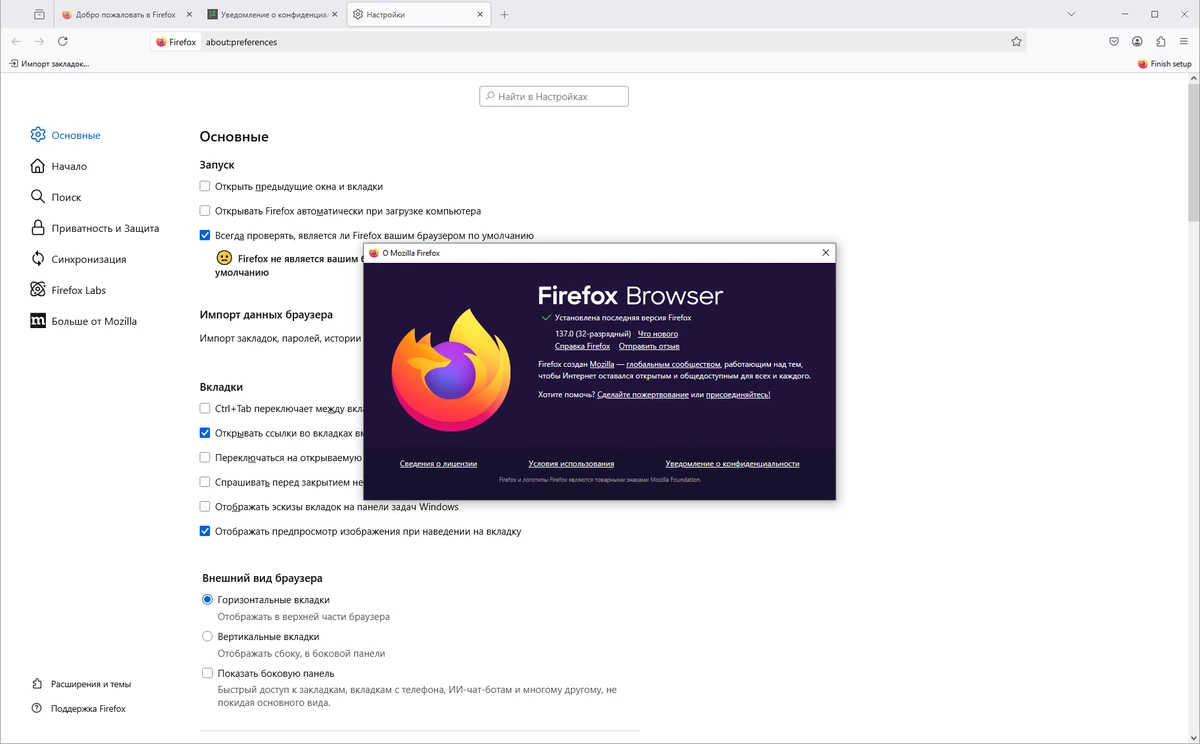The image size is (1200, 744).
Task: Open 'Firefox Labs' settings category
Action: point(68,290)
